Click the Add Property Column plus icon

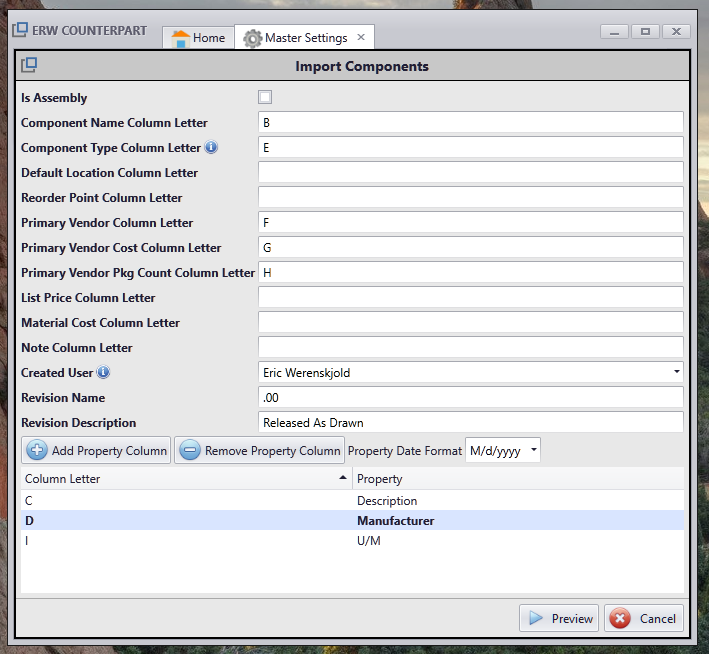click(x=36, y=450)
